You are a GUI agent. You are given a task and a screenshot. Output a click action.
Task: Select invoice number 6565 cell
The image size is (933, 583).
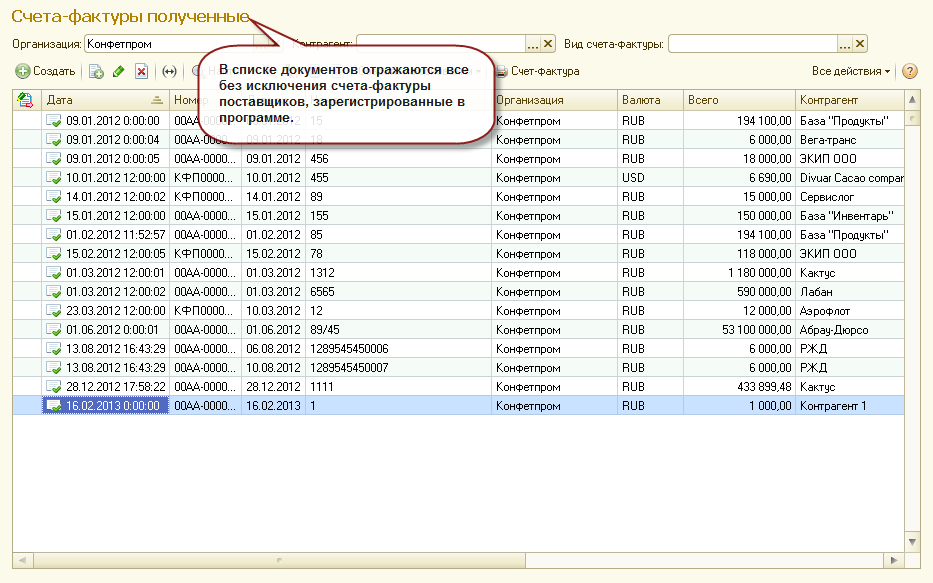tap(398, 292)
